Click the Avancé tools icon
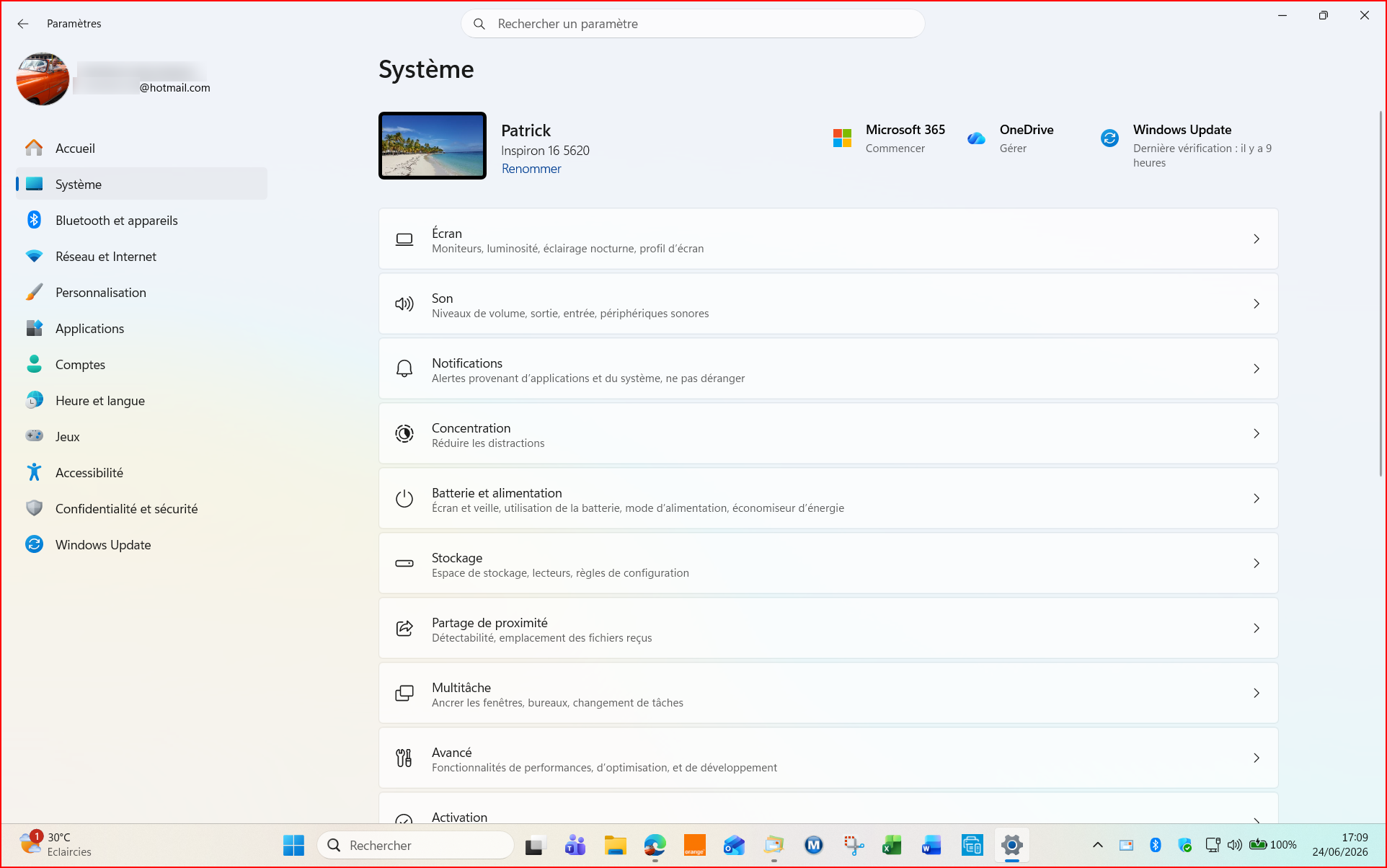1387x868 pixels. pyautogui.click(x=404, y=758)
